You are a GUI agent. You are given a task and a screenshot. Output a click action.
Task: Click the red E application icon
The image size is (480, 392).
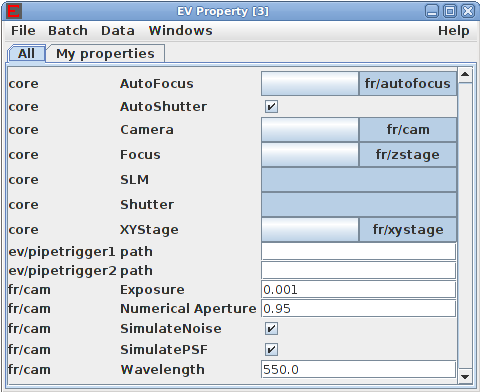pyautogui.click(x=14, y=11)
